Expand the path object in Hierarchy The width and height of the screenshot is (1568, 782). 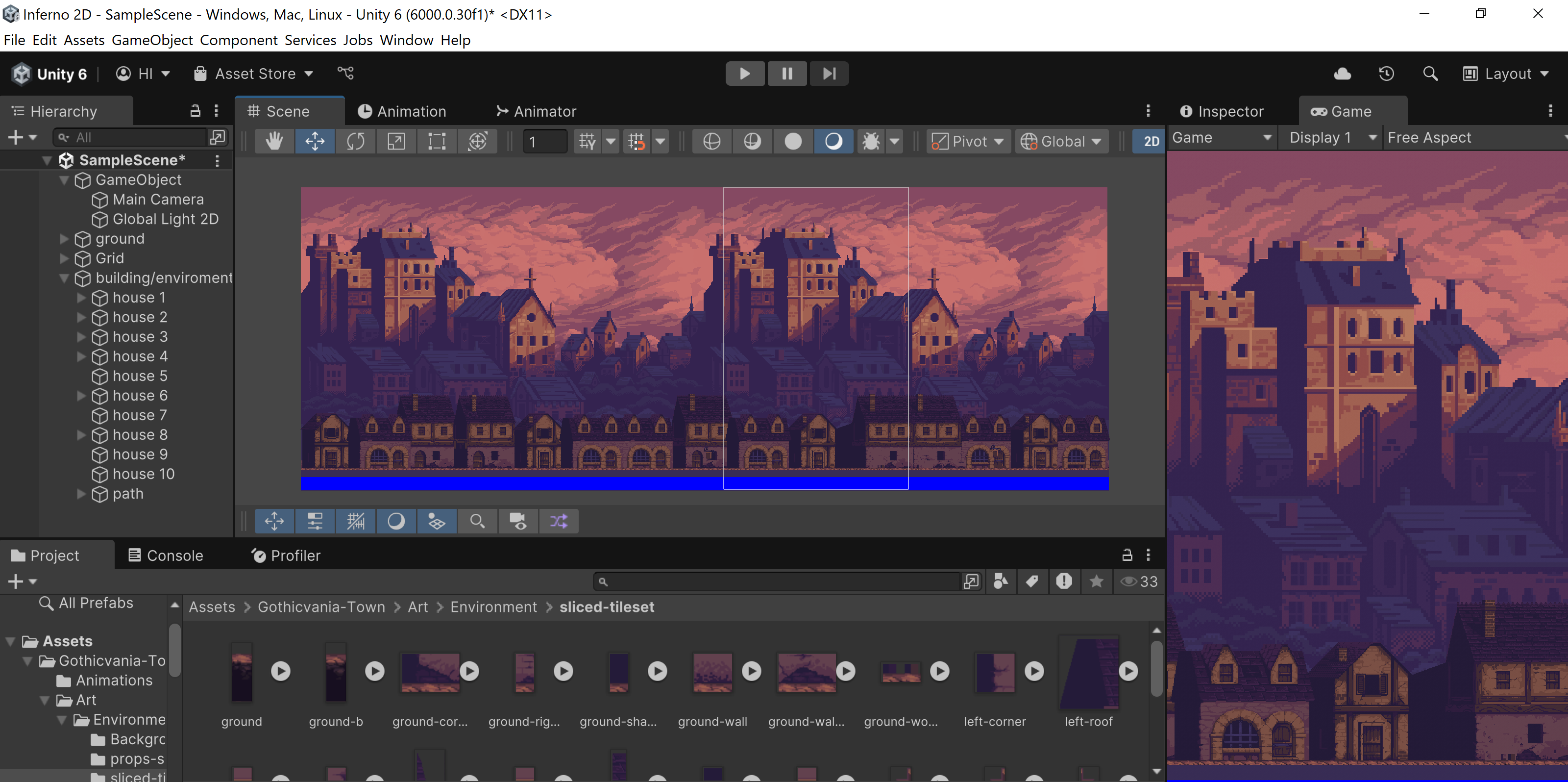click(81, 494)
